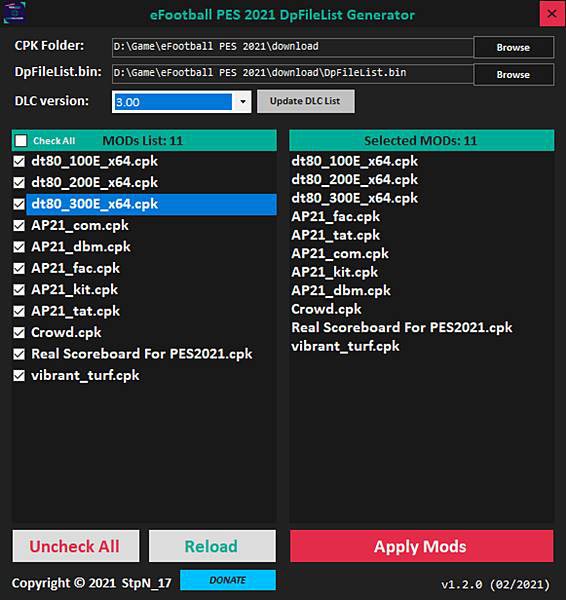Click the Copyright © 2021 StpN_17 text
The width and height of the screenshot is (566, 600).
tap(91, 583)
